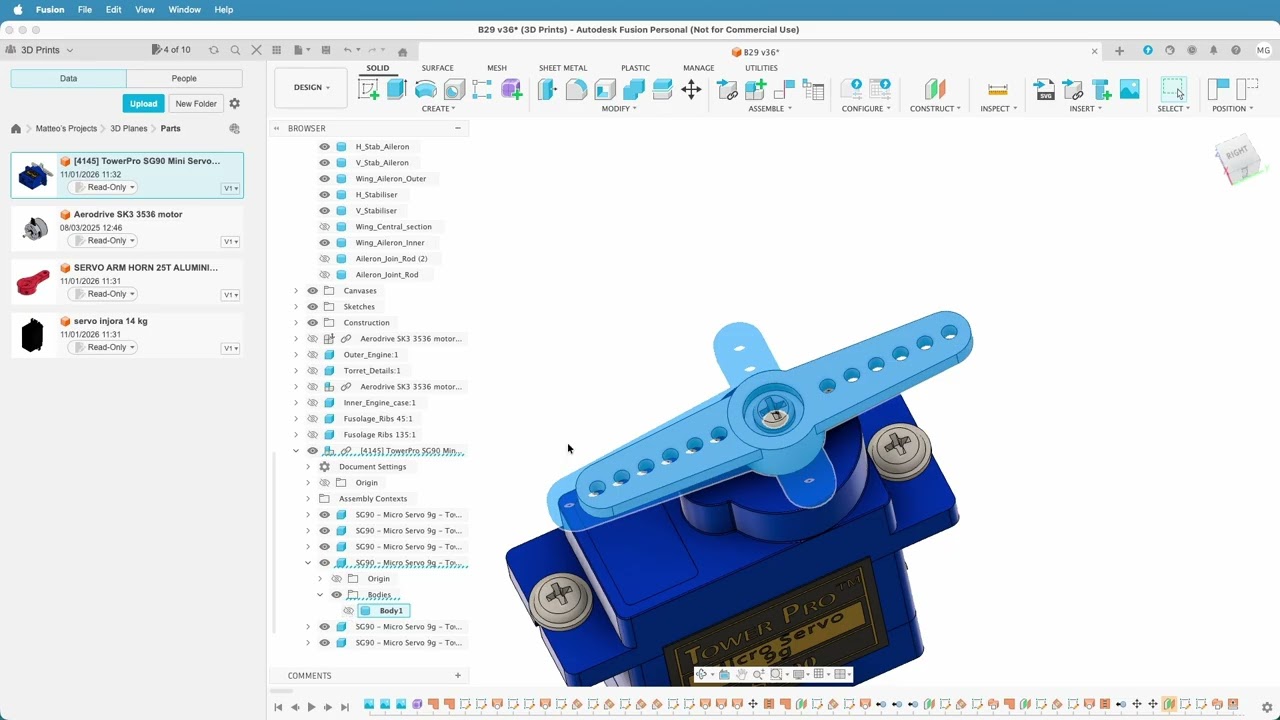Click the timeline settings gear icon
The height and width of the screenshot is (720, 1280).
[1267, 707]
